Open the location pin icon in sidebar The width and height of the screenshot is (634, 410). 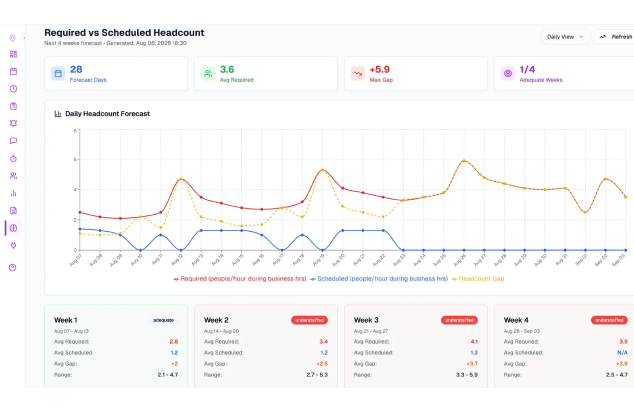(x=13, y=38)
